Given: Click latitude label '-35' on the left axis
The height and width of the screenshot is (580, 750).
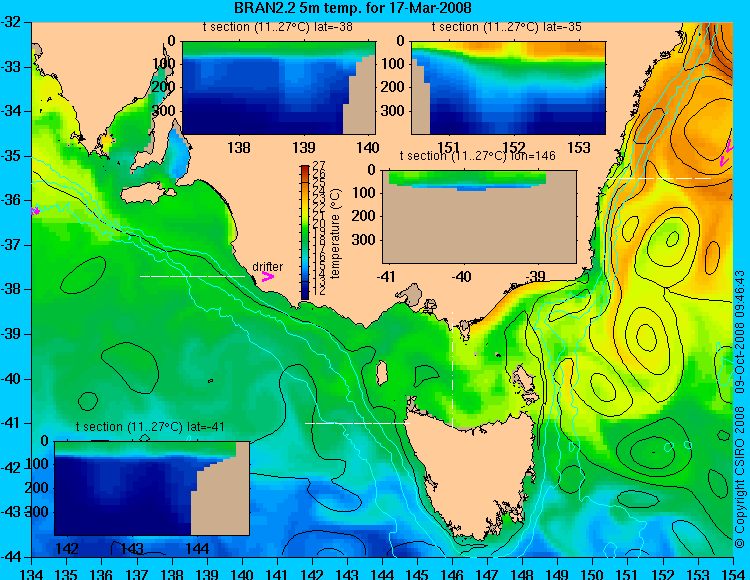Looking at the screenshot, I should pyautogui.click(x=11, y=156).
